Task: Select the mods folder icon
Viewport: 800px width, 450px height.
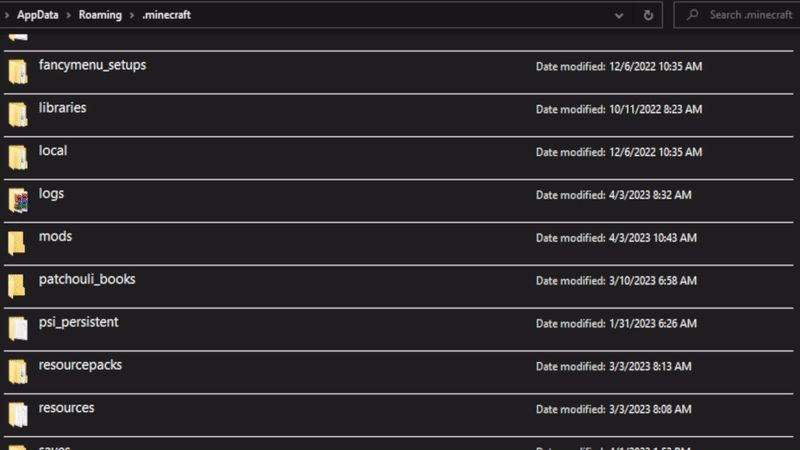Action: pyautogui.click(x=17, y=243)
